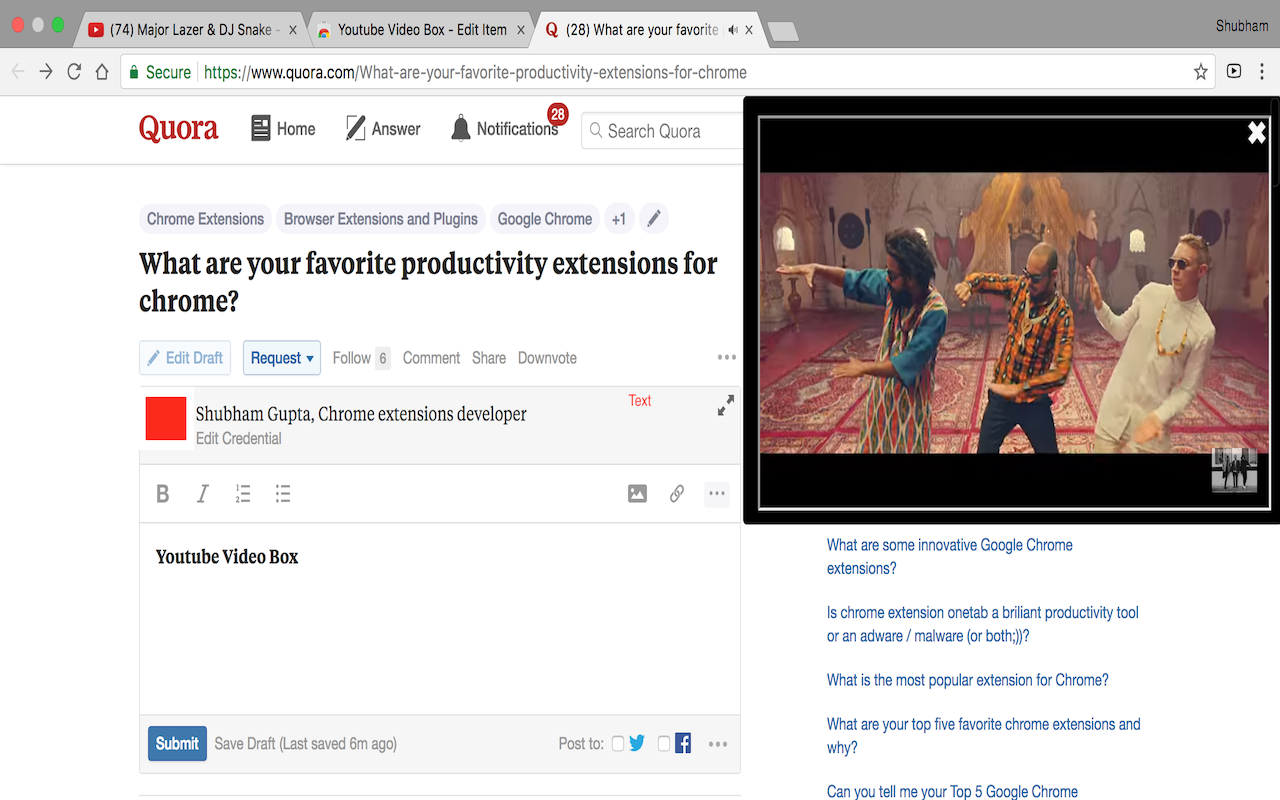The height and width of the screenshot is (800, 1280).
Task: Edit topics using the pencil icon
Action: point(653,219)
